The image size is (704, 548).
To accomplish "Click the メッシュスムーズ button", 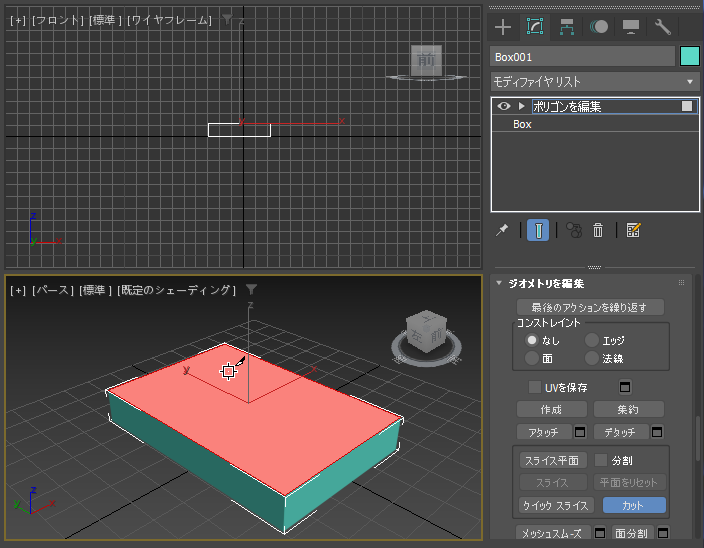I will tap(553, 533).
